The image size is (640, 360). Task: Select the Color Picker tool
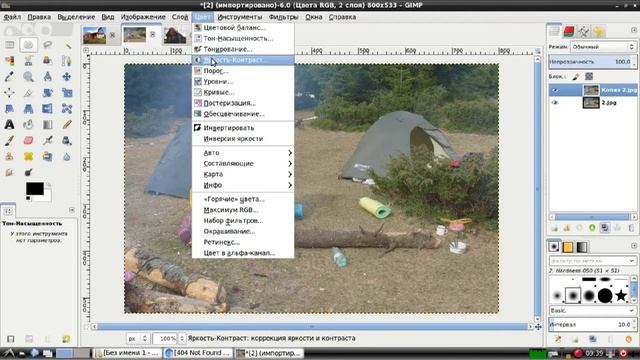(x=9, y=76)
